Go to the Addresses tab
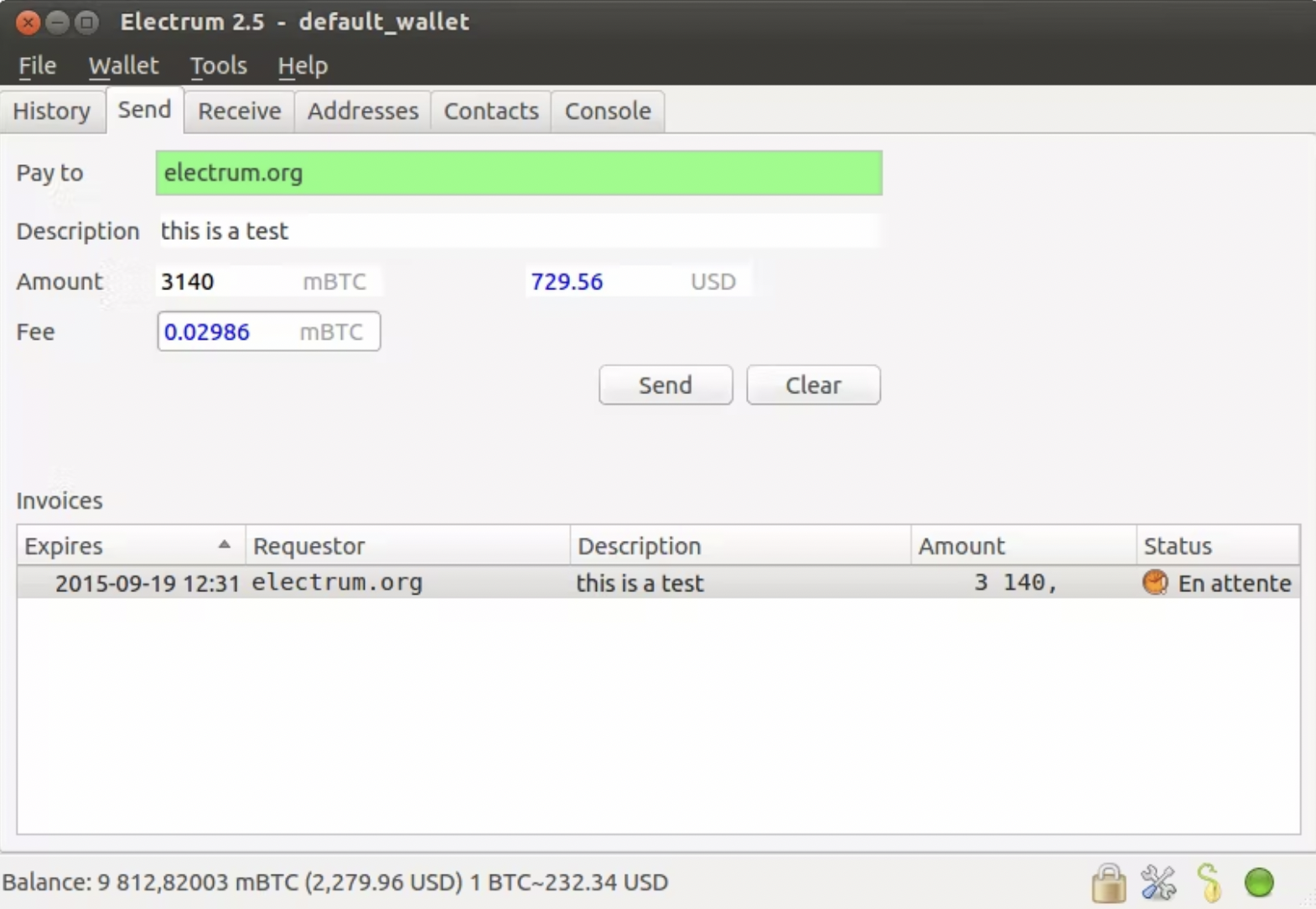 [x=362, y=111]
